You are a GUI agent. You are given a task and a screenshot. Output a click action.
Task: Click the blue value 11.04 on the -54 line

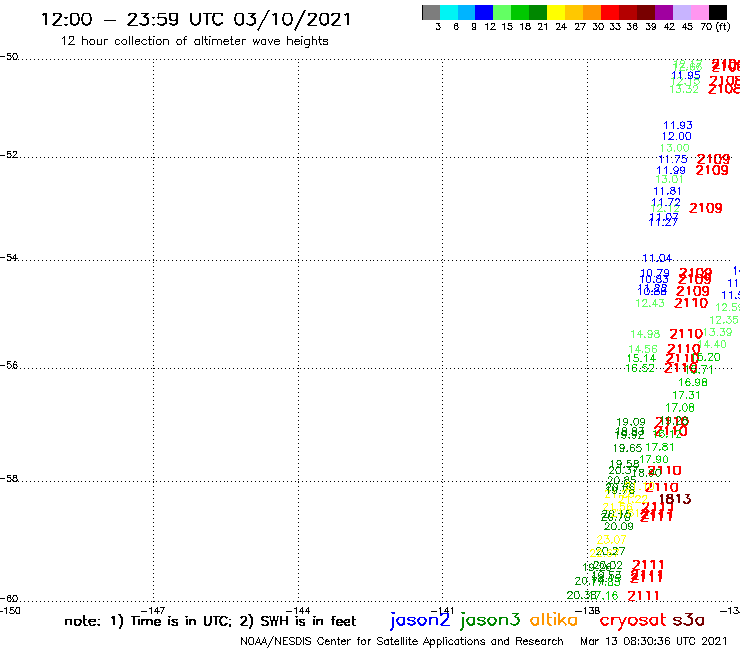[657, 258]
